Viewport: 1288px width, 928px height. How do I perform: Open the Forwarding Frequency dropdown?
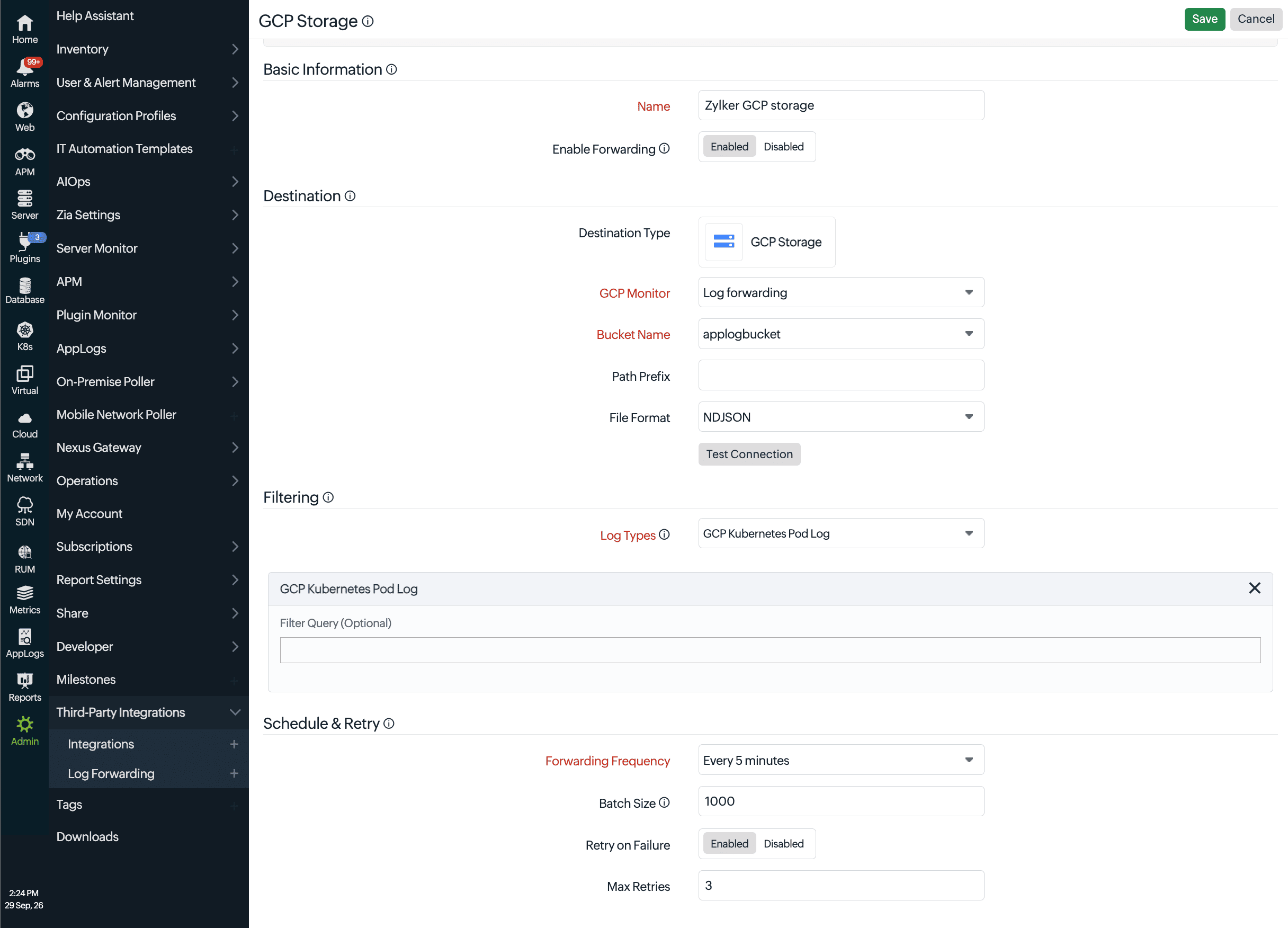point(840,760)
